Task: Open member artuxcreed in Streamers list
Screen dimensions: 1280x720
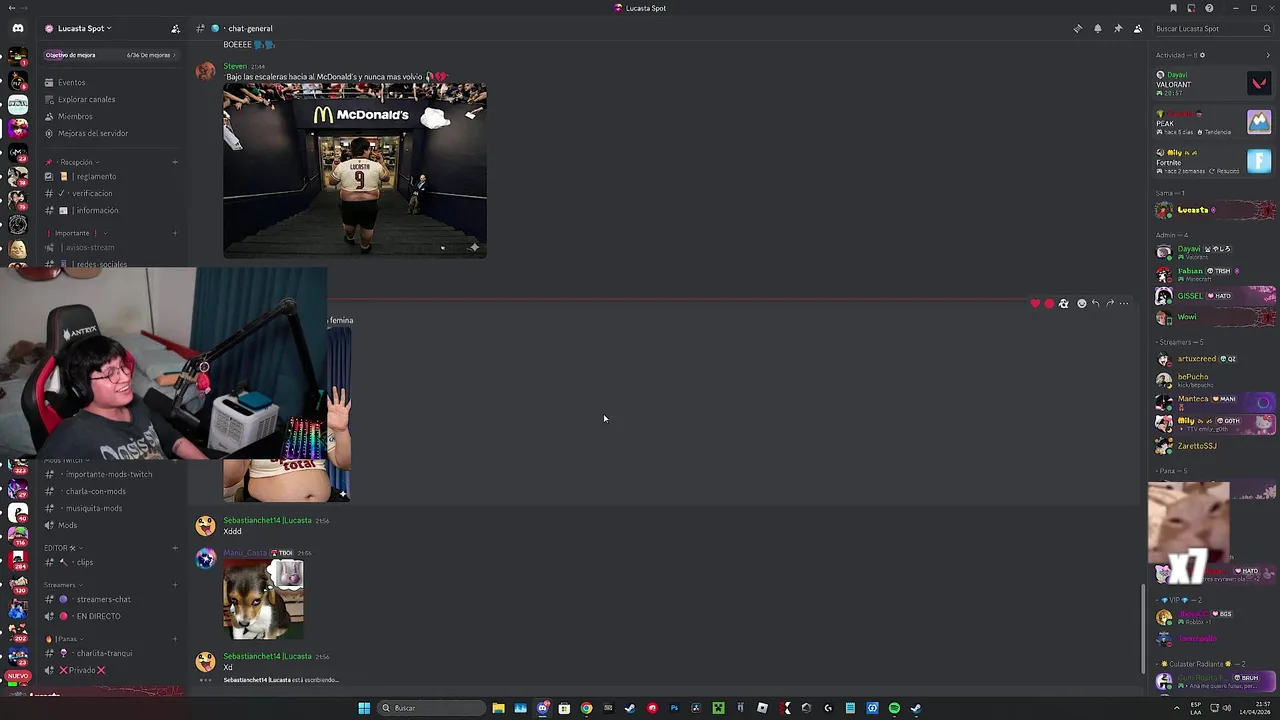Action: [1214, 359]
